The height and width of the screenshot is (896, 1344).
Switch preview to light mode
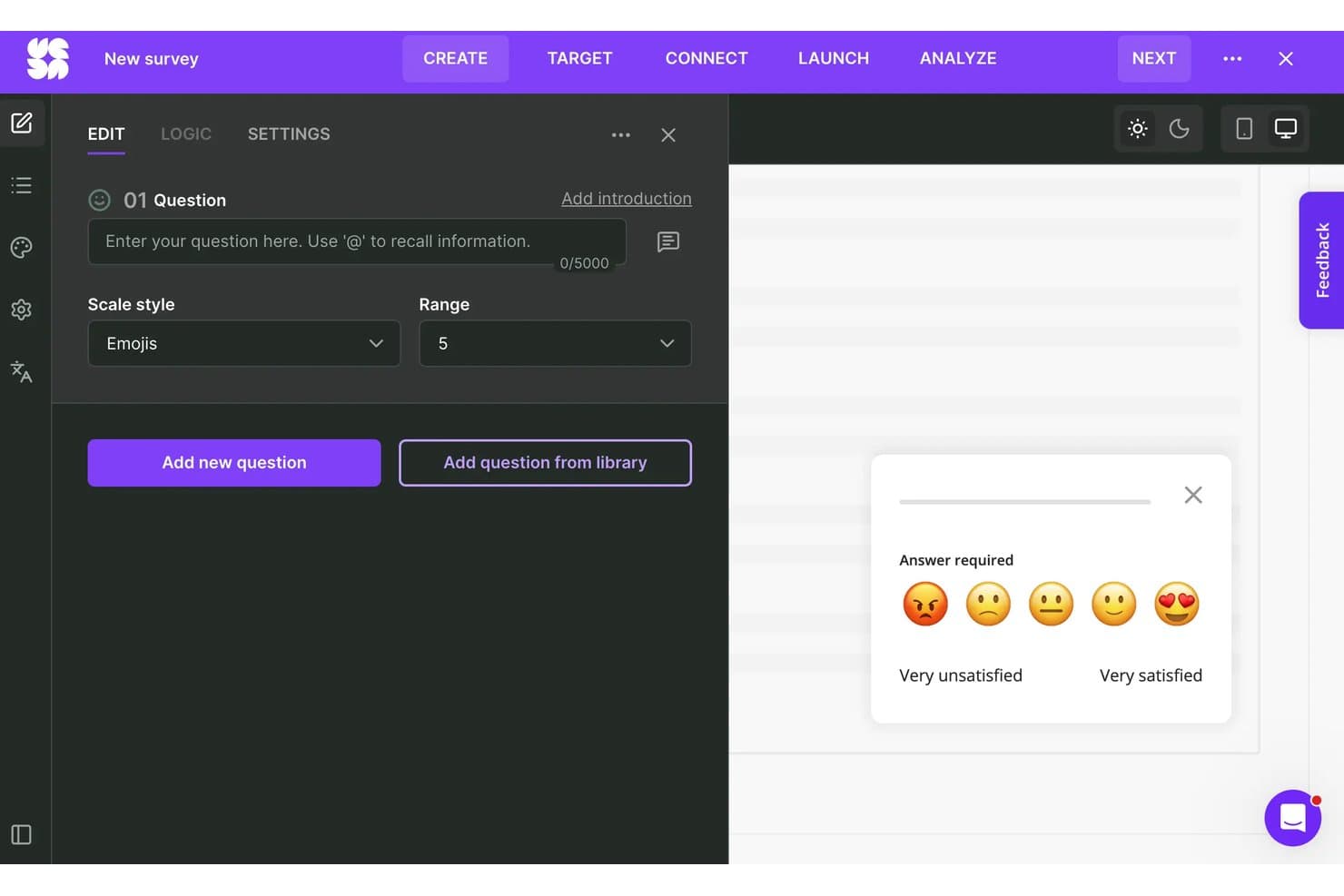(x=1138, y=129)
